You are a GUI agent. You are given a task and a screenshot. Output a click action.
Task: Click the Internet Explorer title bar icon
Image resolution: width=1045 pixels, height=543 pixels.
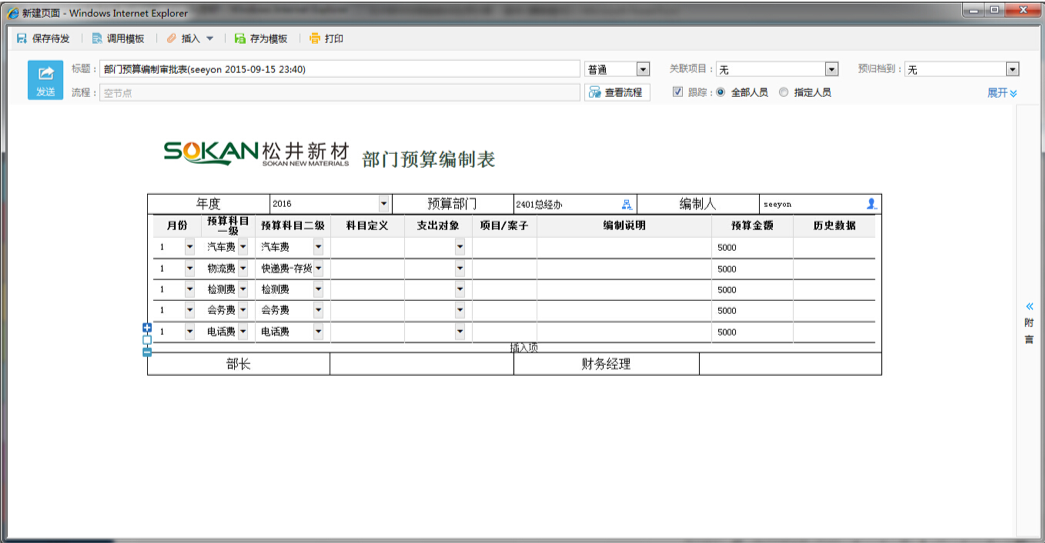pyautogui.click(x=13, y=13)
